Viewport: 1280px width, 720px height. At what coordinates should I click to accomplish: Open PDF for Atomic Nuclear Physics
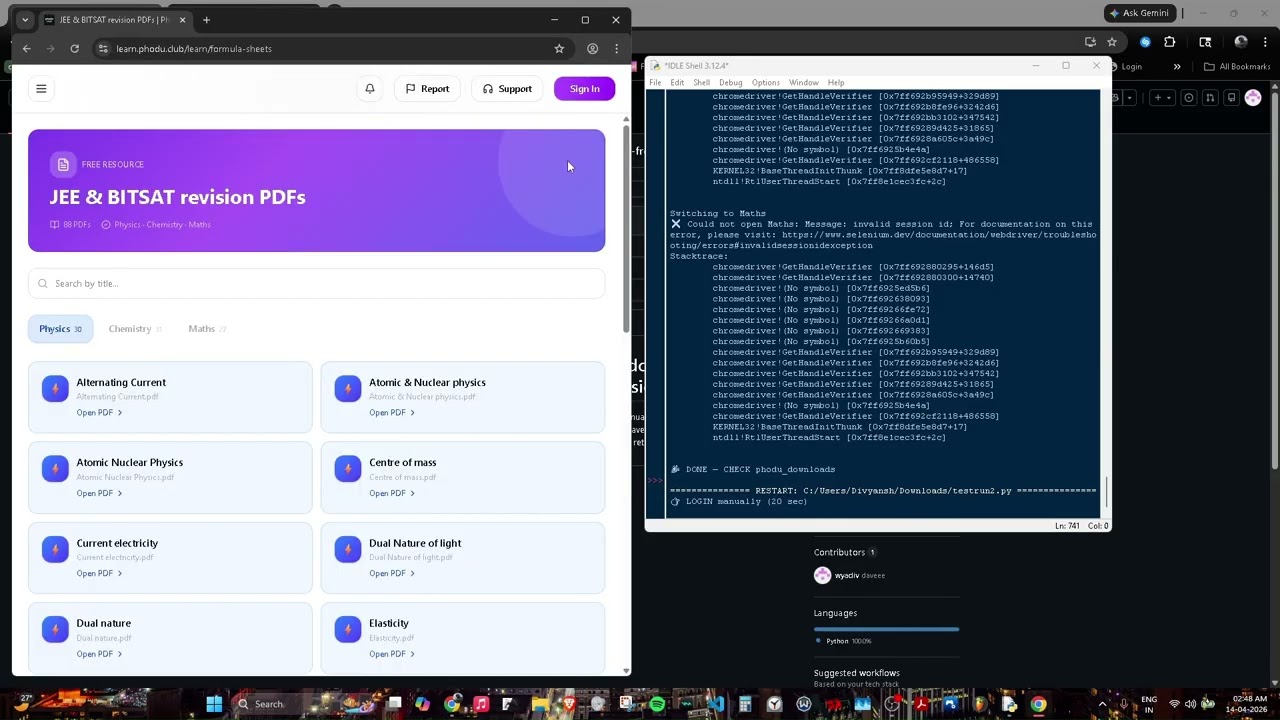(99, 493)
